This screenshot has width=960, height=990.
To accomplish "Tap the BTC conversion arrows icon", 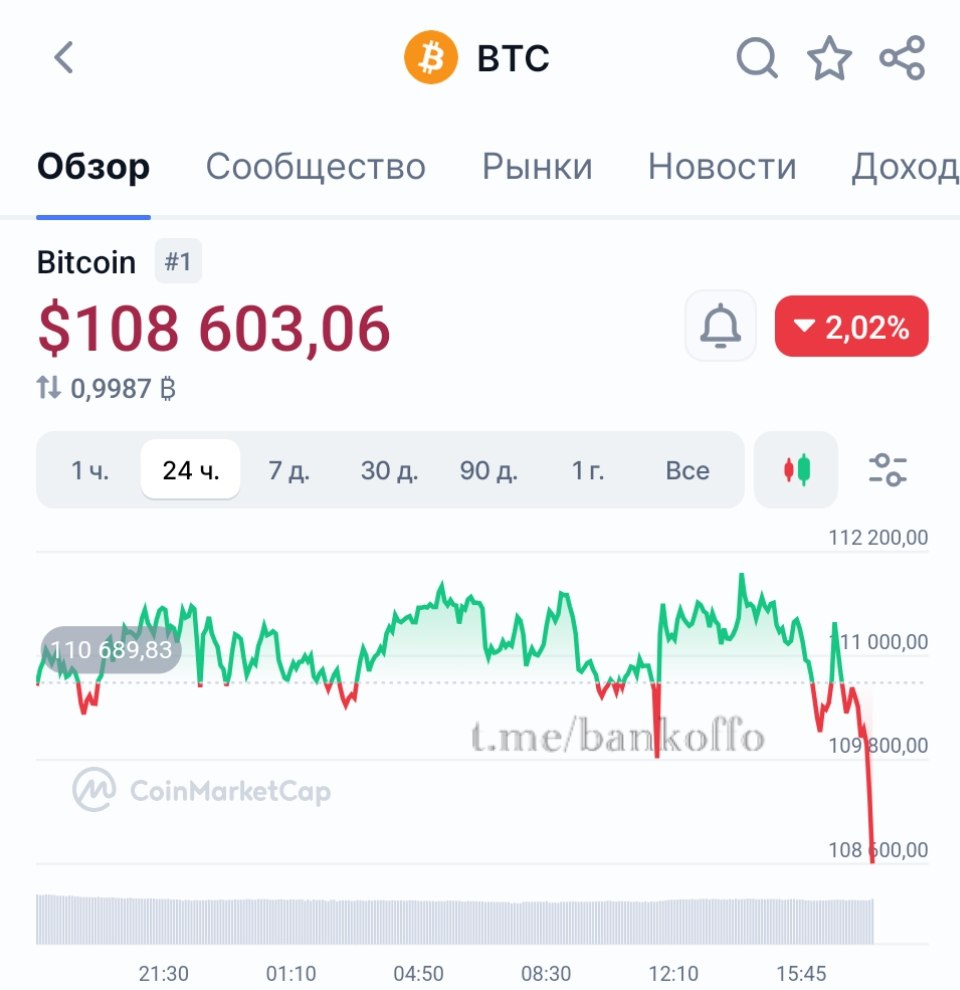I will click(49, 388).
